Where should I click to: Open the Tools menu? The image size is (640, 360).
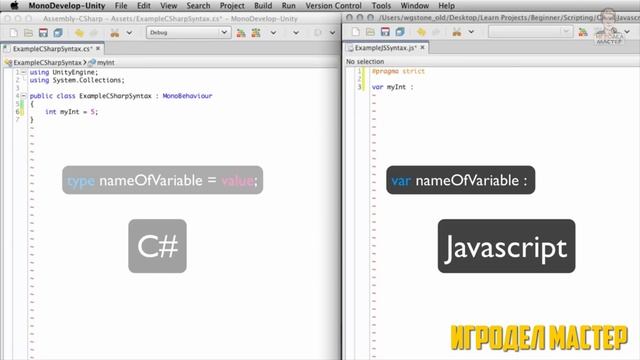pos(381,6)
